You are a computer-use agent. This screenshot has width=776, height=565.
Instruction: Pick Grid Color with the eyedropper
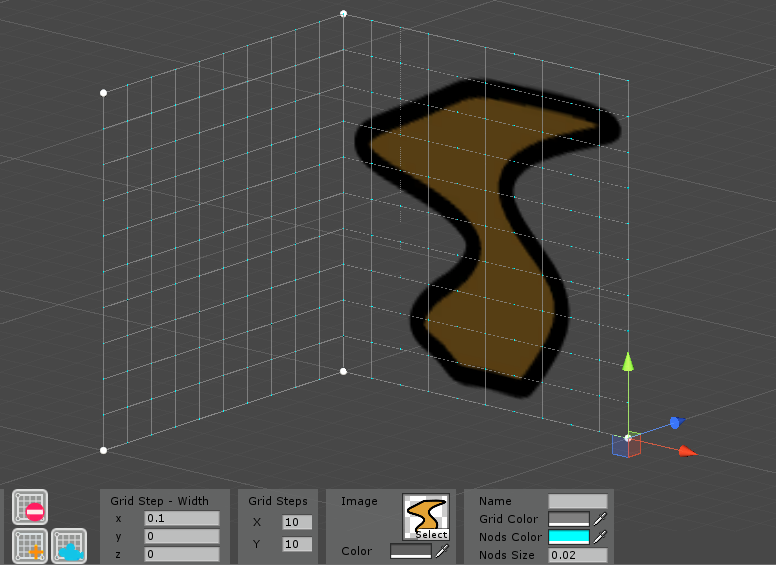600,519
